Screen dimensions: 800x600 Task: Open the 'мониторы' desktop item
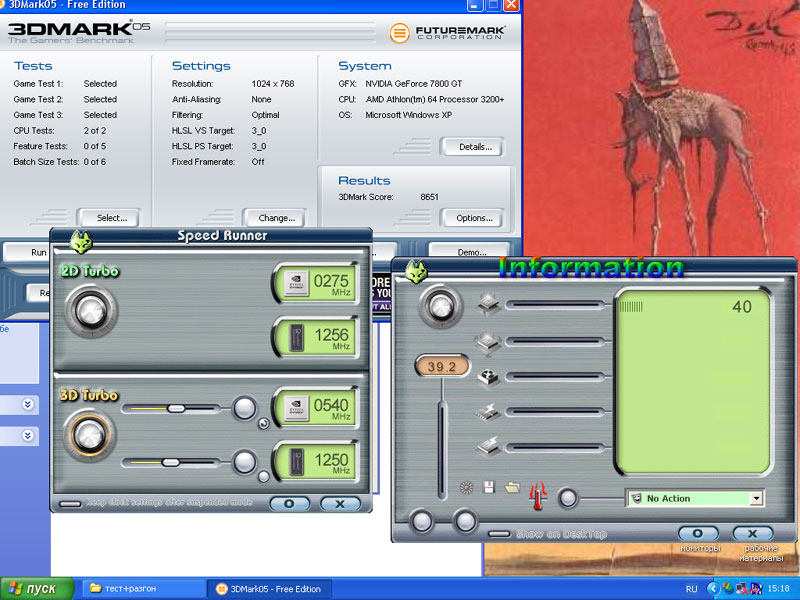(701, 548)
